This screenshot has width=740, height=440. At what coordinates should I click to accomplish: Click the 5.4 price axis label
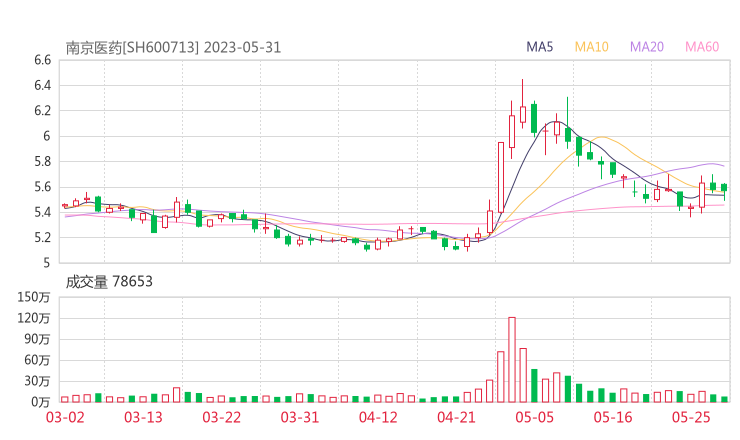[42, 212]
